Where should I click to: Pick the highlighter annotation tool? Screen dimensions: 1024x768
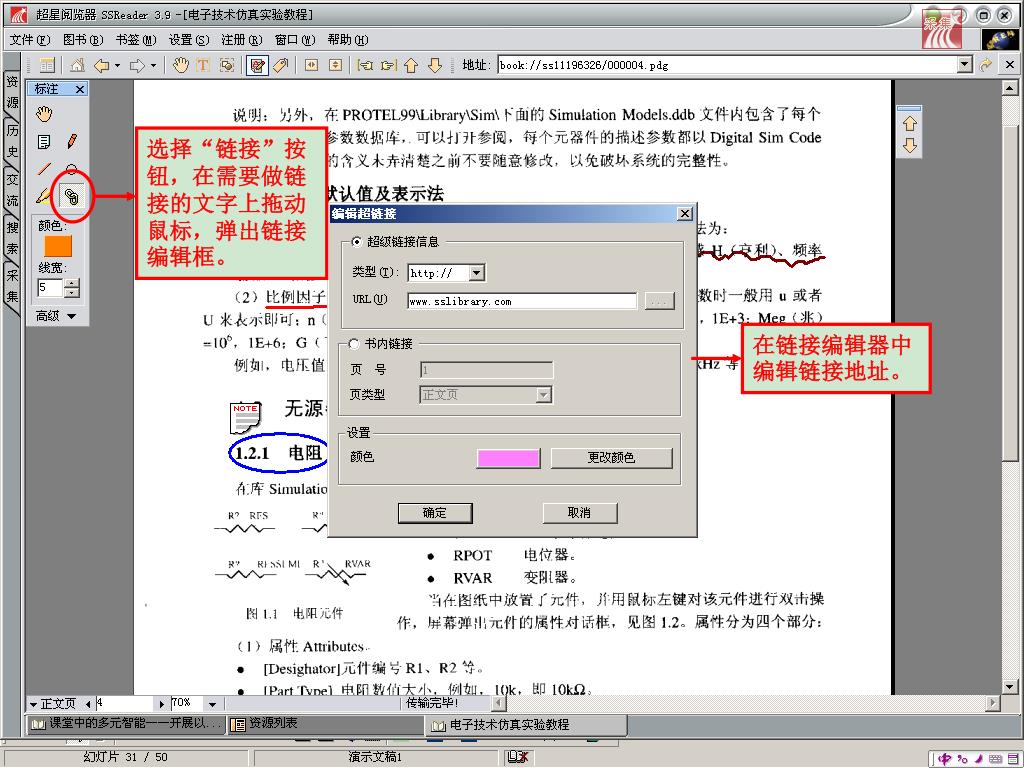click(43, 195)
